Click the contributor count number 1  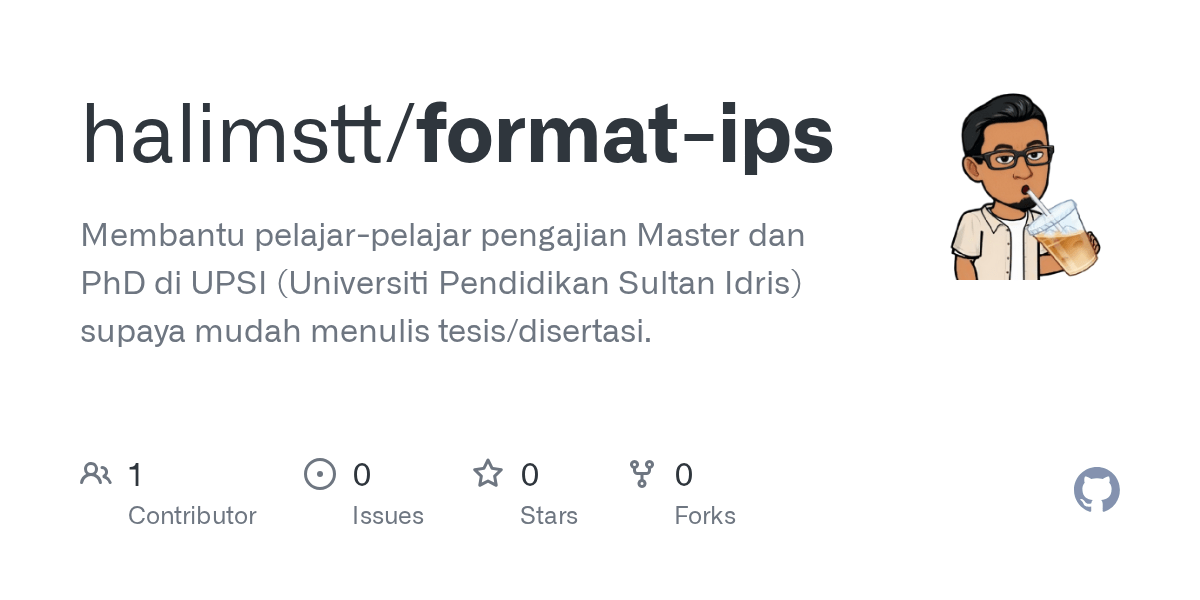point(135,475)
